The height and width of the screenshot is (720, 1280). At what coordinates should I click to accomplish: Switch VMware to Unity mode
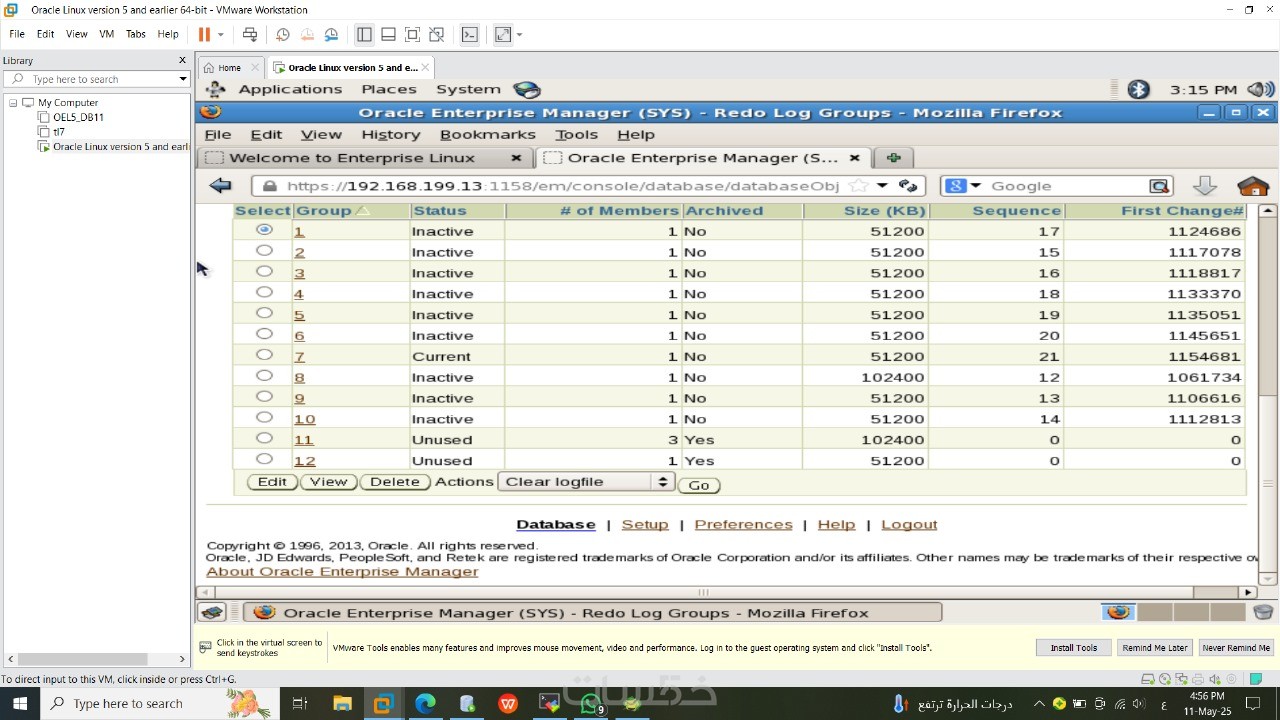coord(436,34)
